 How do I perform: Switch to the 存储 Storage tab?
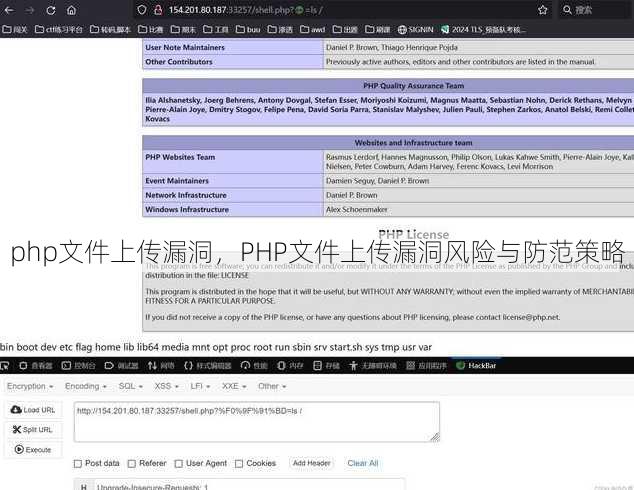pyautogui.click(x=326, y=366)
